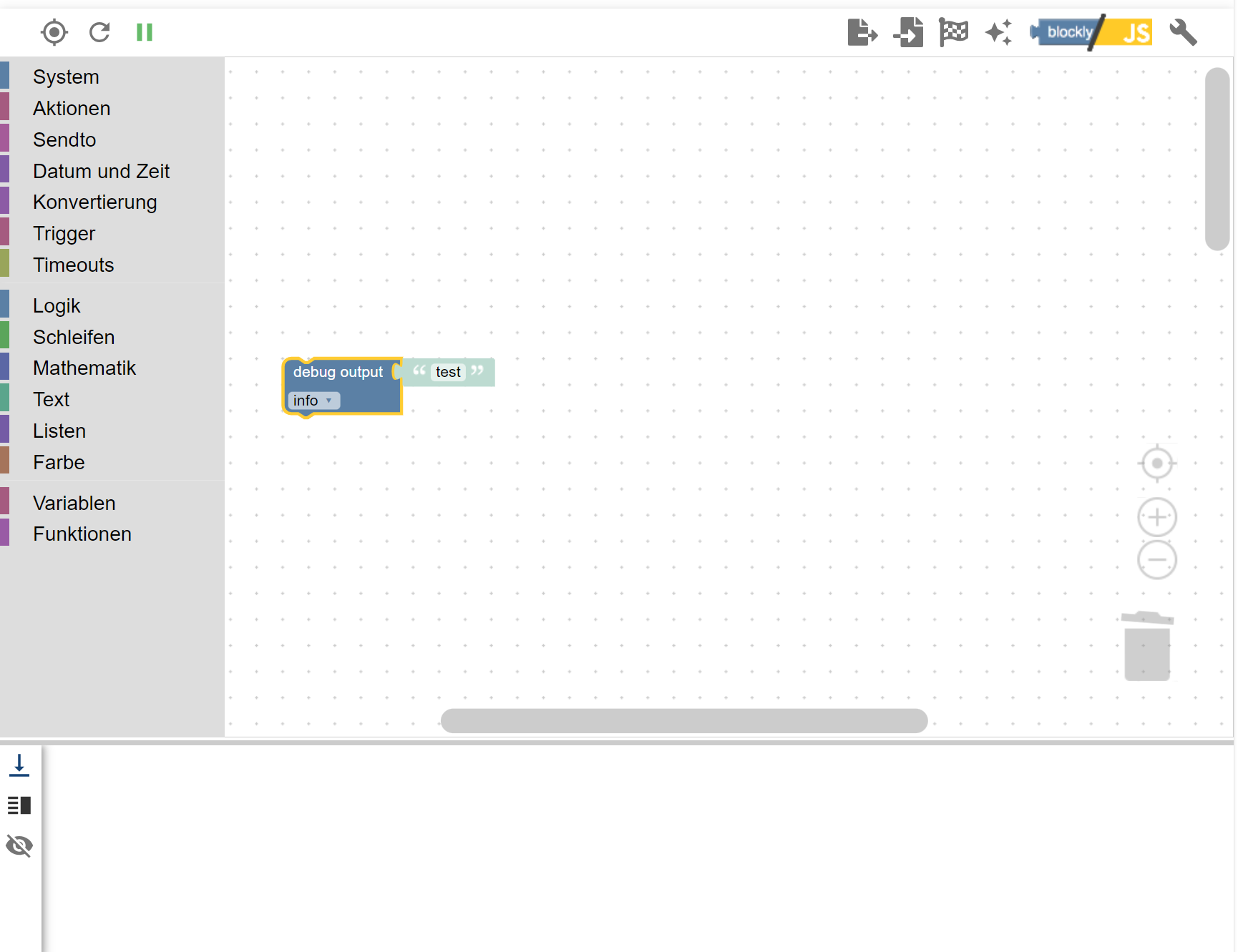
Task: Open the Mathematik block category
Action: click(x=112, y=368)
